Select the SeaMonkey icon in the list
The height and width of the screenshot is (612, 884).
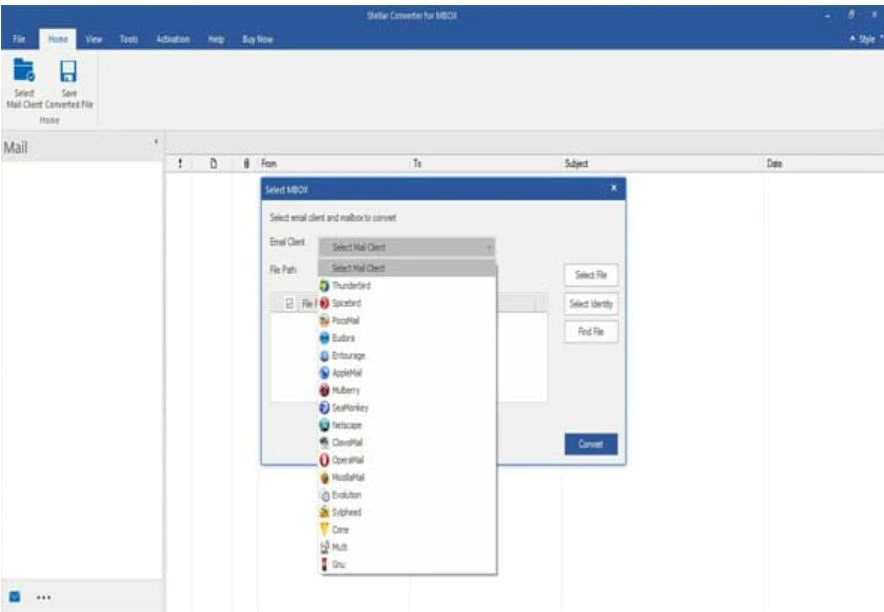click(324, 407)
